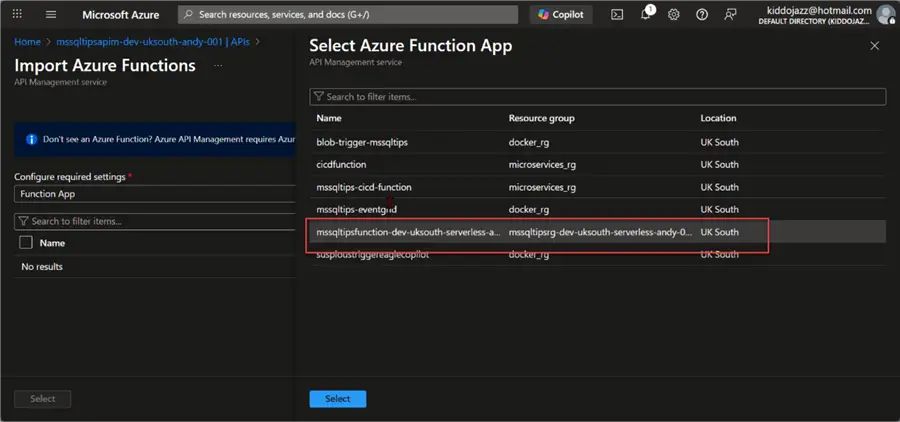Click the blue Select button
This screenshot has height=422, width=900.
(338, 398)
